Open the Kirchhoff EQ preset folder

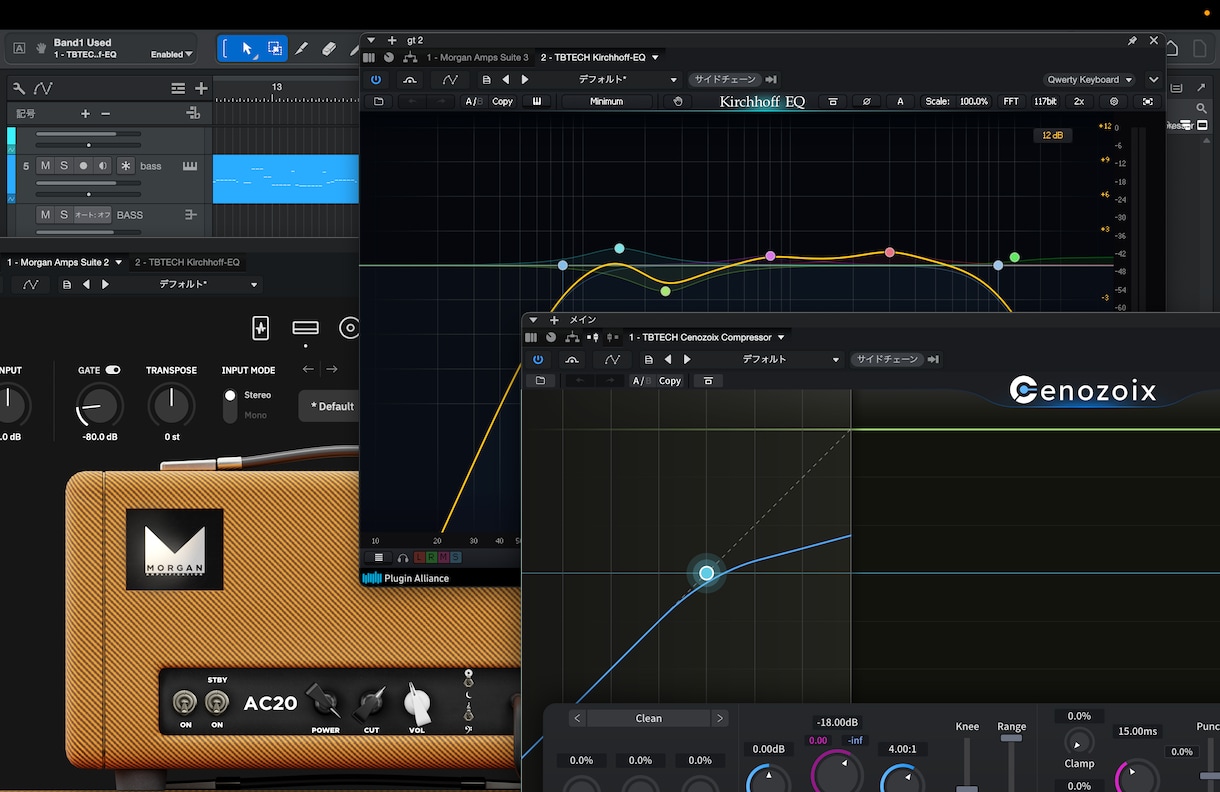tap(378, 101)
